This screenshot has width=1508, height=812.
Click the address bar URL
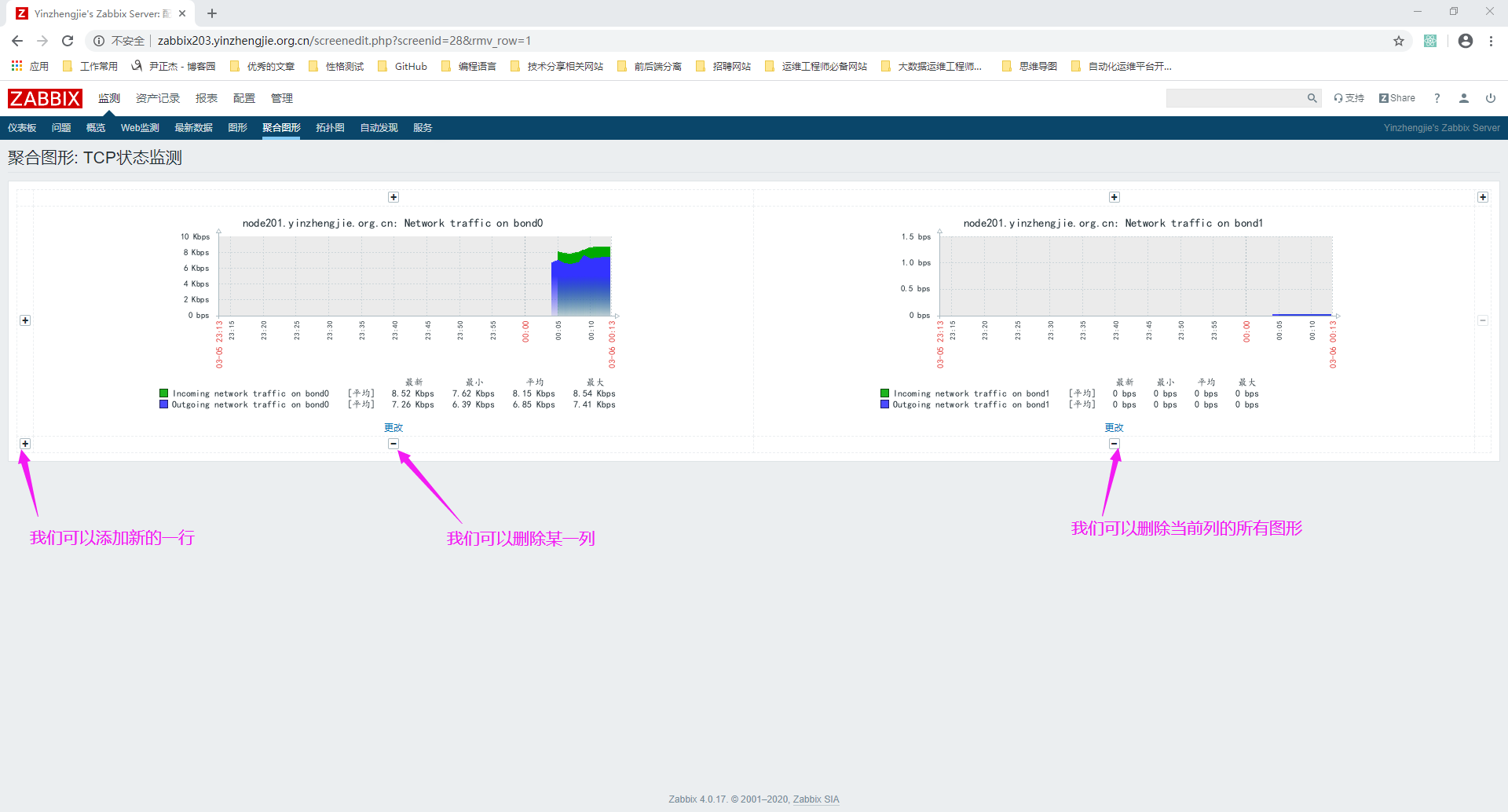pyautogui.click(x=344, y=41)
